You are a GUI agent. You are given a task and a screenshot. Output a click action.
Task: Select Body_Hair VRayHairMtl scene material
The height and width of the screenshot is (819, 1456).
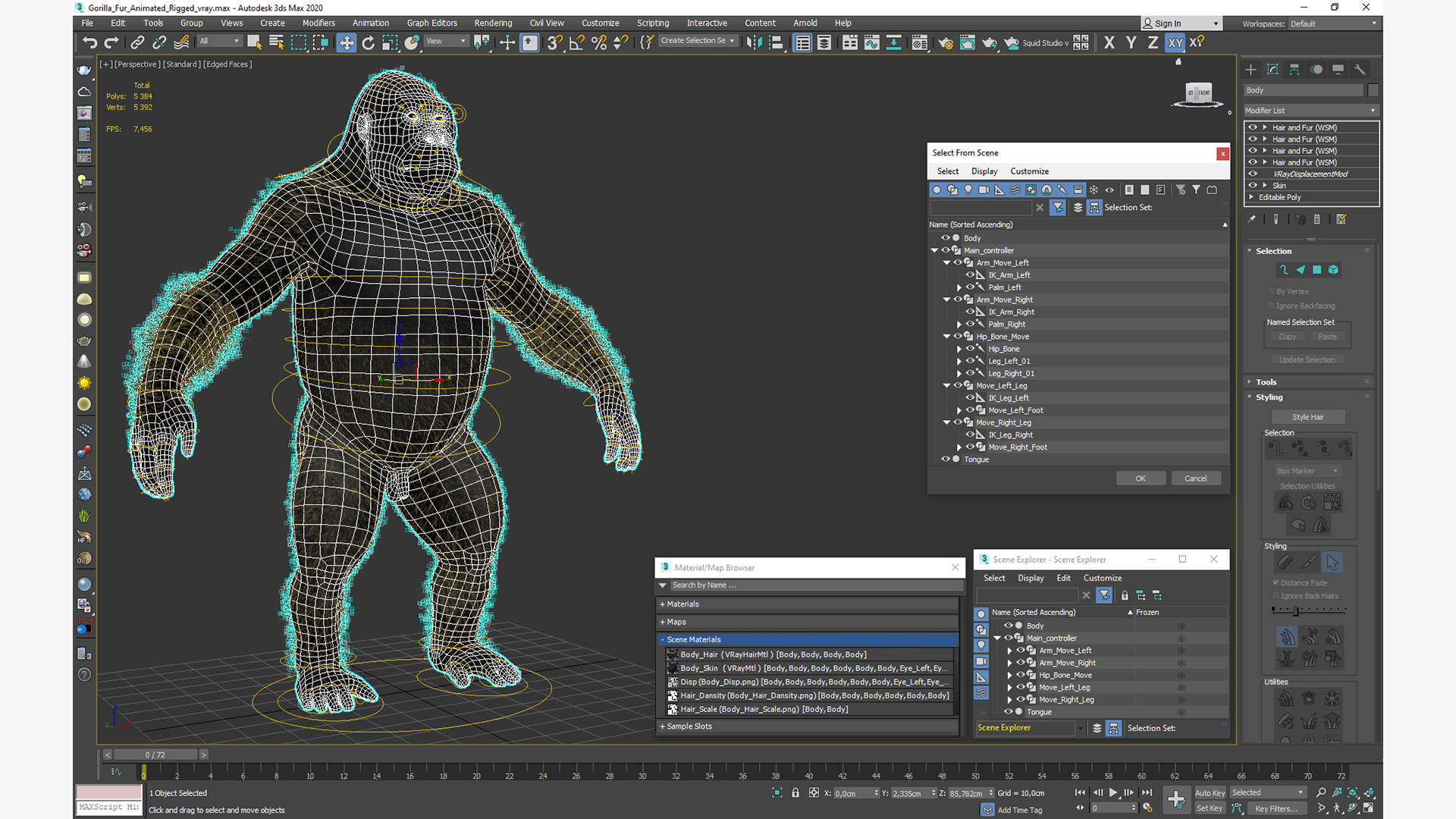click(810, 654)
